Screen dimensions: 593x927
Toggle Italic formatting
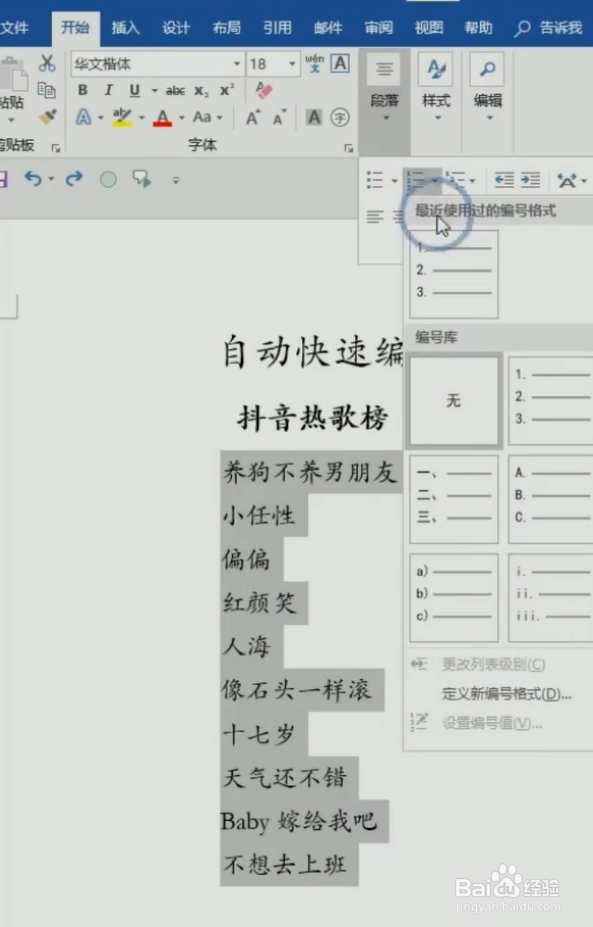108,90
